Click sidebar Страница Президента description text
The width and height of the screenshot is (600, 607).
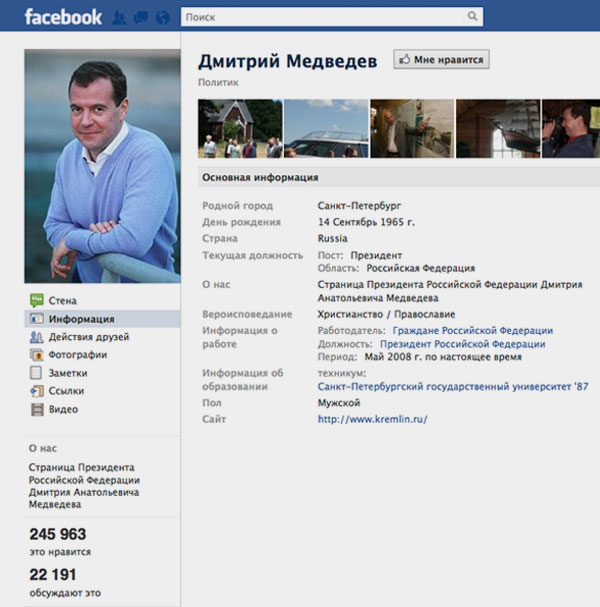click(x=84, y=486)
